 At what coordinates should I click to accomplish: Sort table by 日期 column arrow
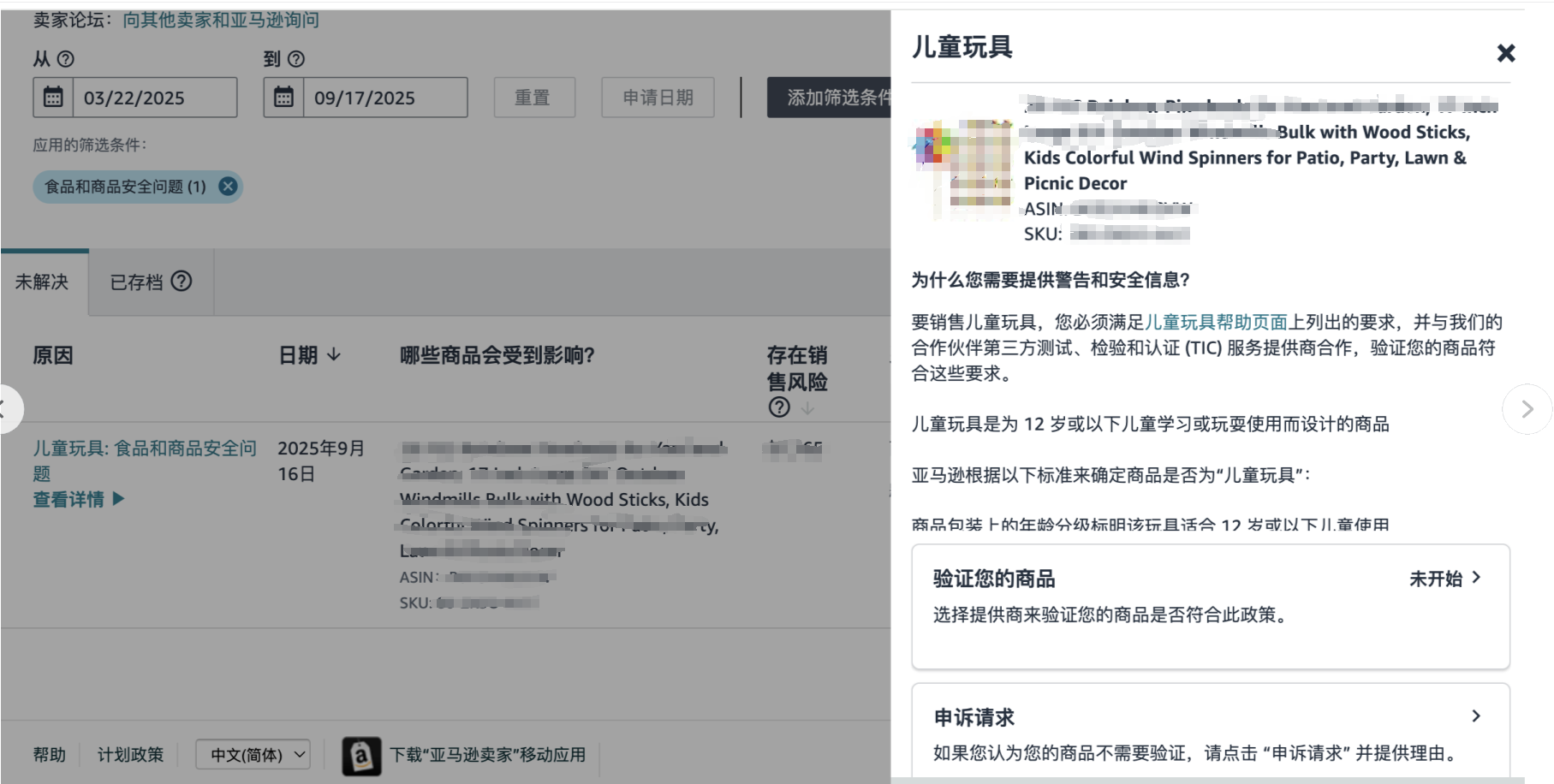pos(335,355)
